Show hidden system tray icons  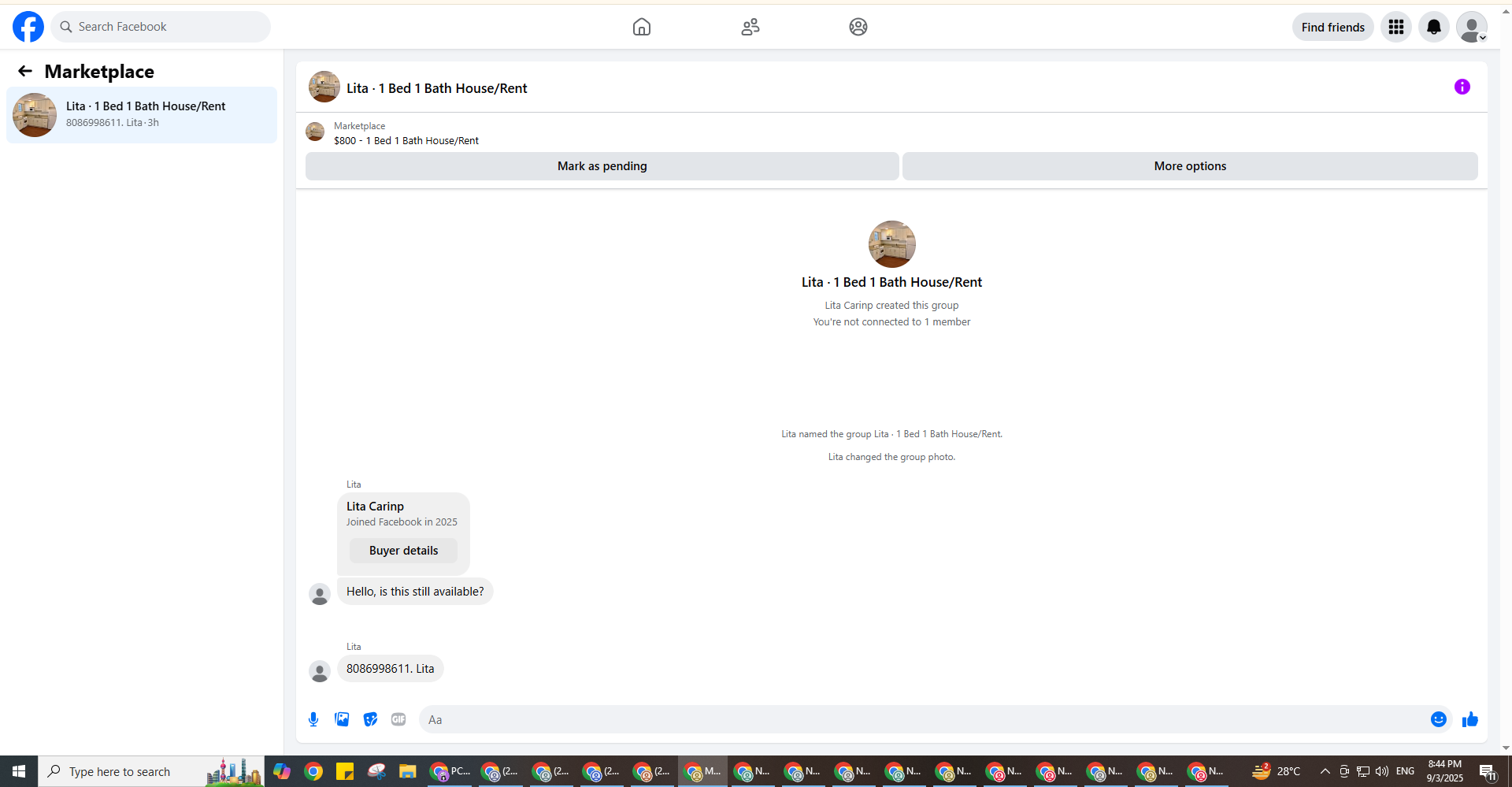coord(1325,771)
